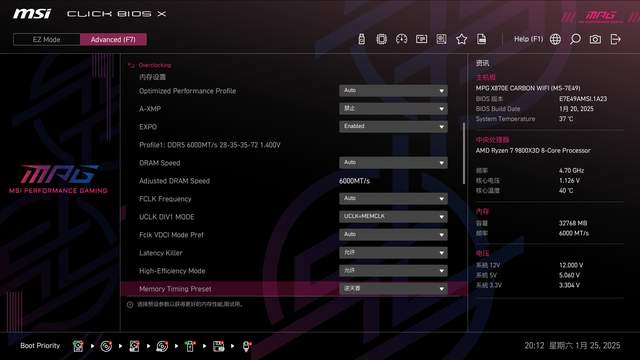Click the MSI logo at top left
This screenshot has height=360, width=640.
(x=32, y=14)
